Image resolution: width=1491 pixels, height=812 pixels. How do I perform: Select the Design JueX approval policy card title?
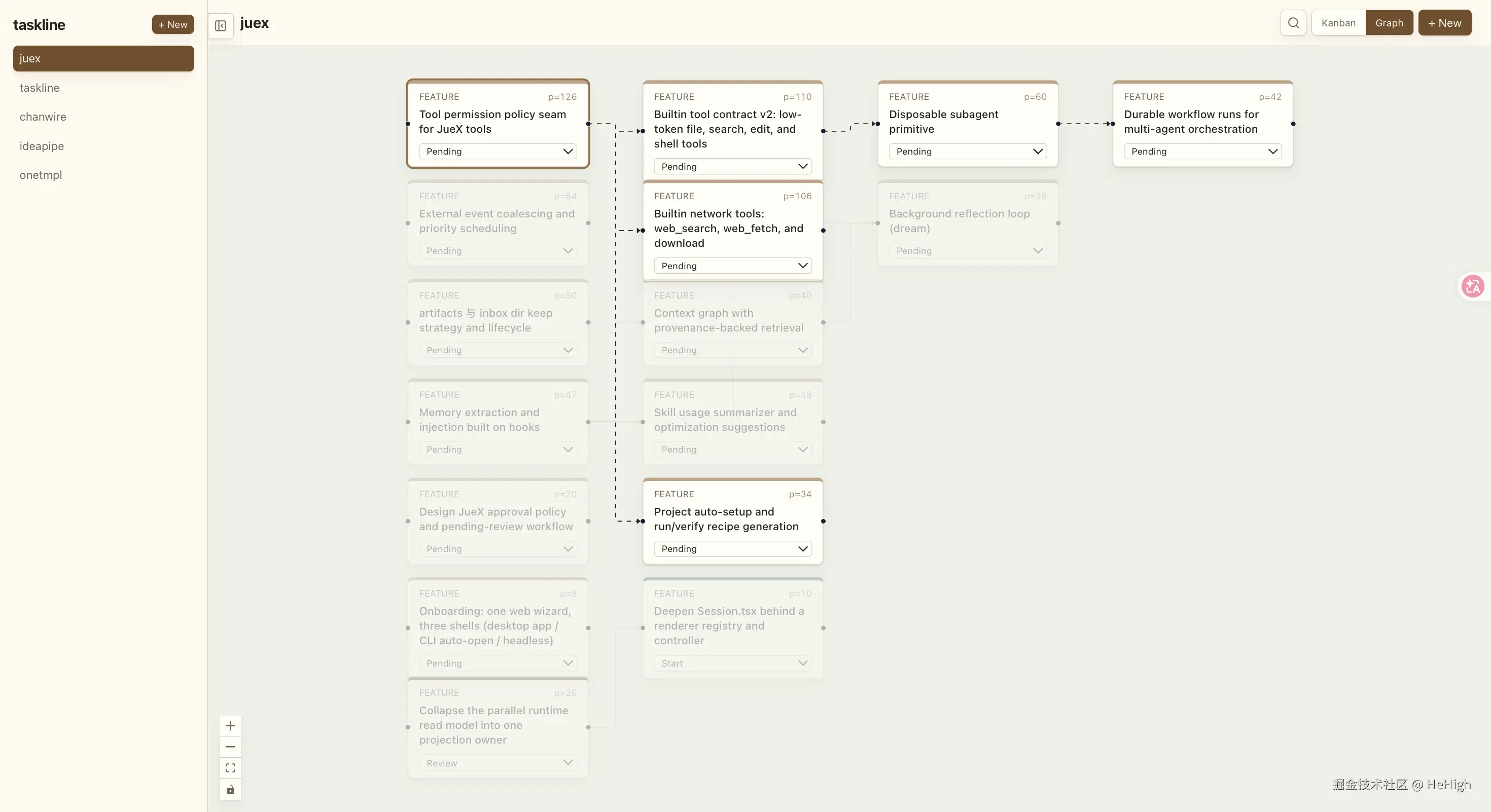click(496, 520)
